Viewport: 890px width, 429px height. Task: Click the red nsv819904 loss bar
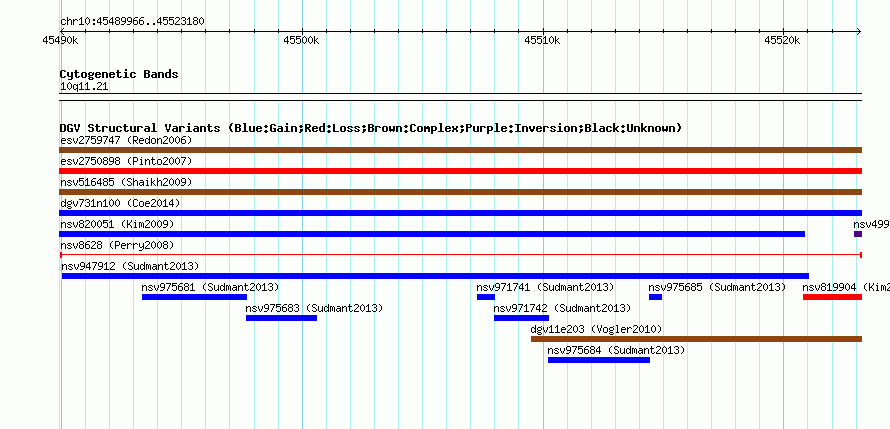coord(832,297)
